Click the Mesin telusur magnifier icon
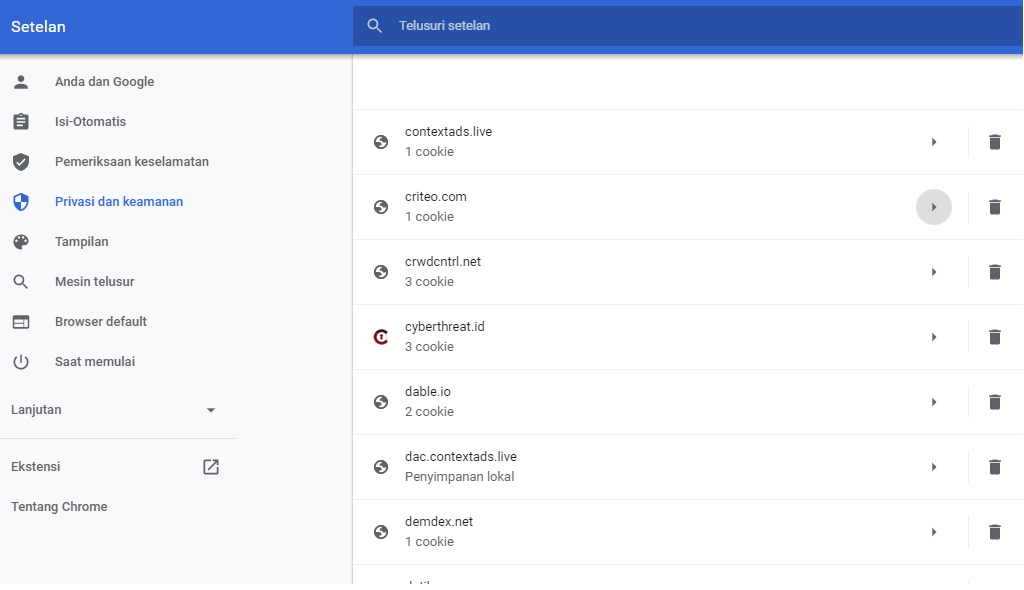The height and width of the screenshot is (590, 1024). [21, 282]
